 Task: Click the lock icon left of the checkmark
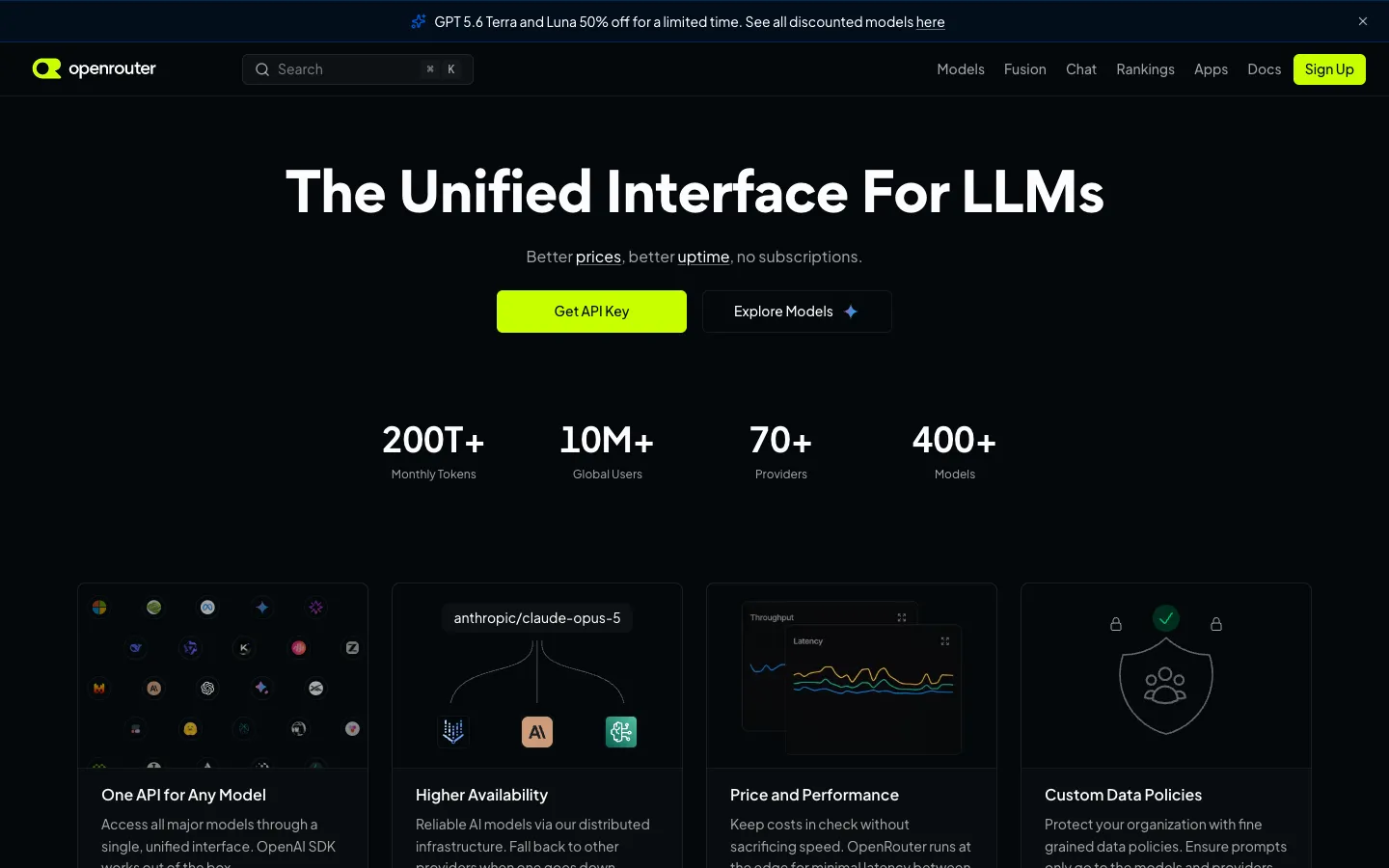[x=1116, y=624]
